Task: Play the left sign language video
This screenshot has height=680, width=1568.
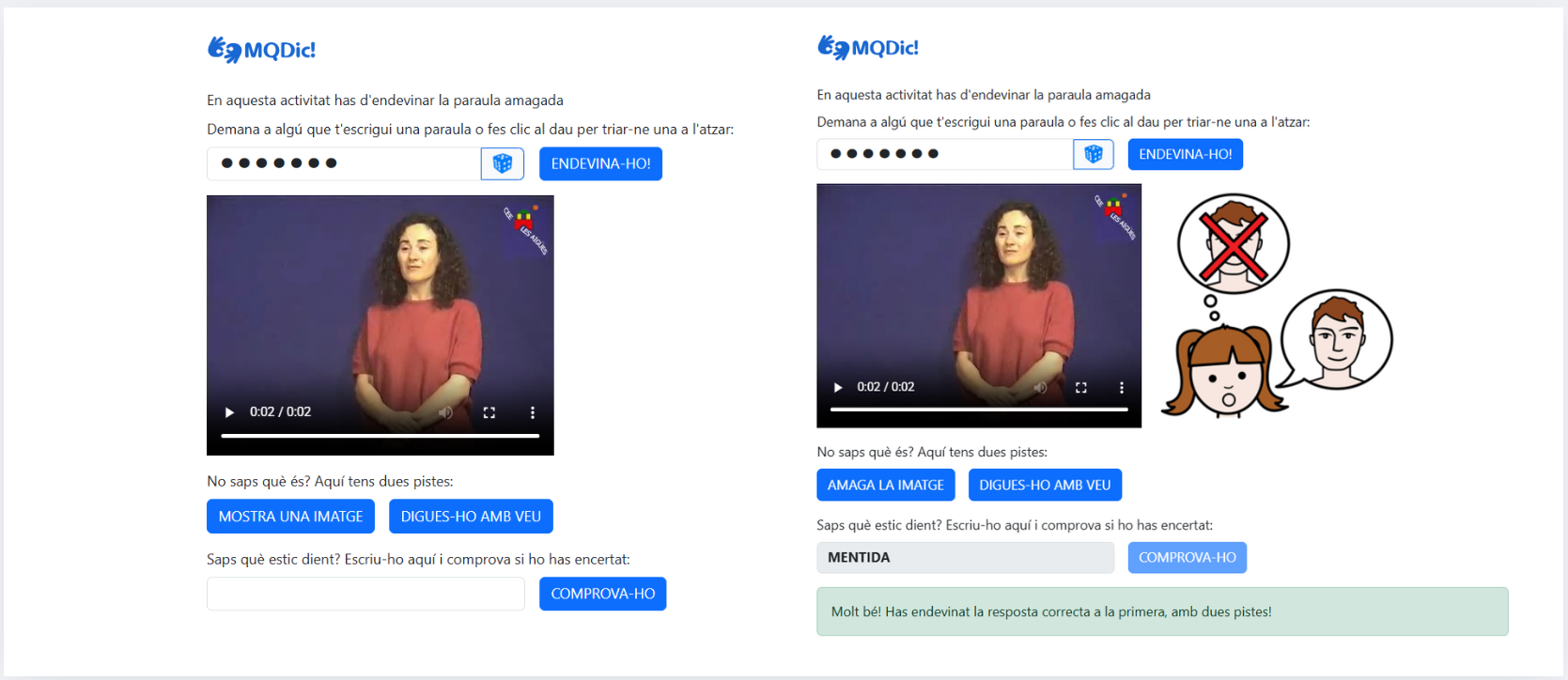Action: pyautogui.click(x=229, y=412)
